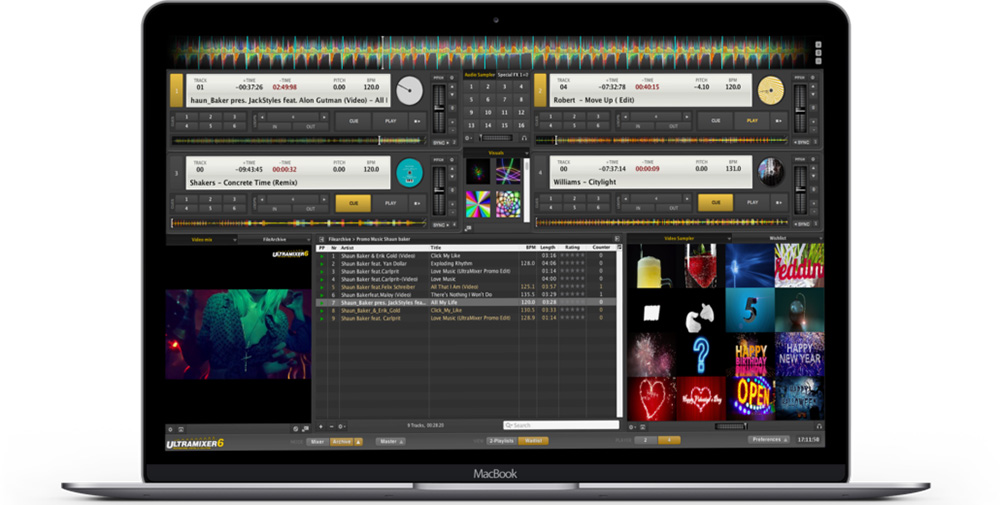Select the Wishlist tab
1000x505 pixels.
coord(777,238)
